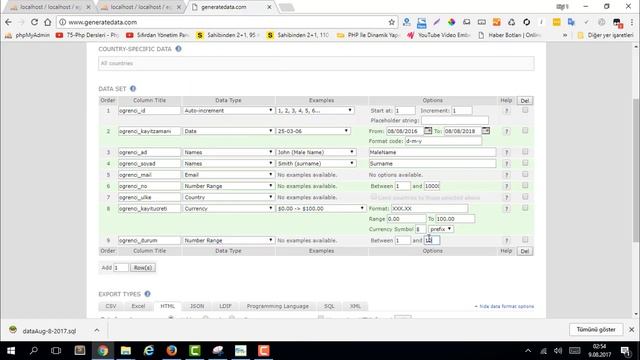The height and width of the screenshot is (360, 640).
Task: Open the Google Translate extension icon
Action: 571,22
